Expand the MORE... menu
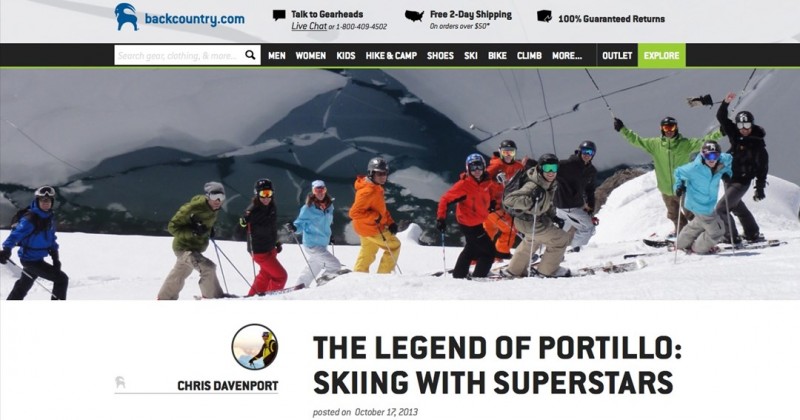Viewport: 800px width, 420px height. click(567, 56)
